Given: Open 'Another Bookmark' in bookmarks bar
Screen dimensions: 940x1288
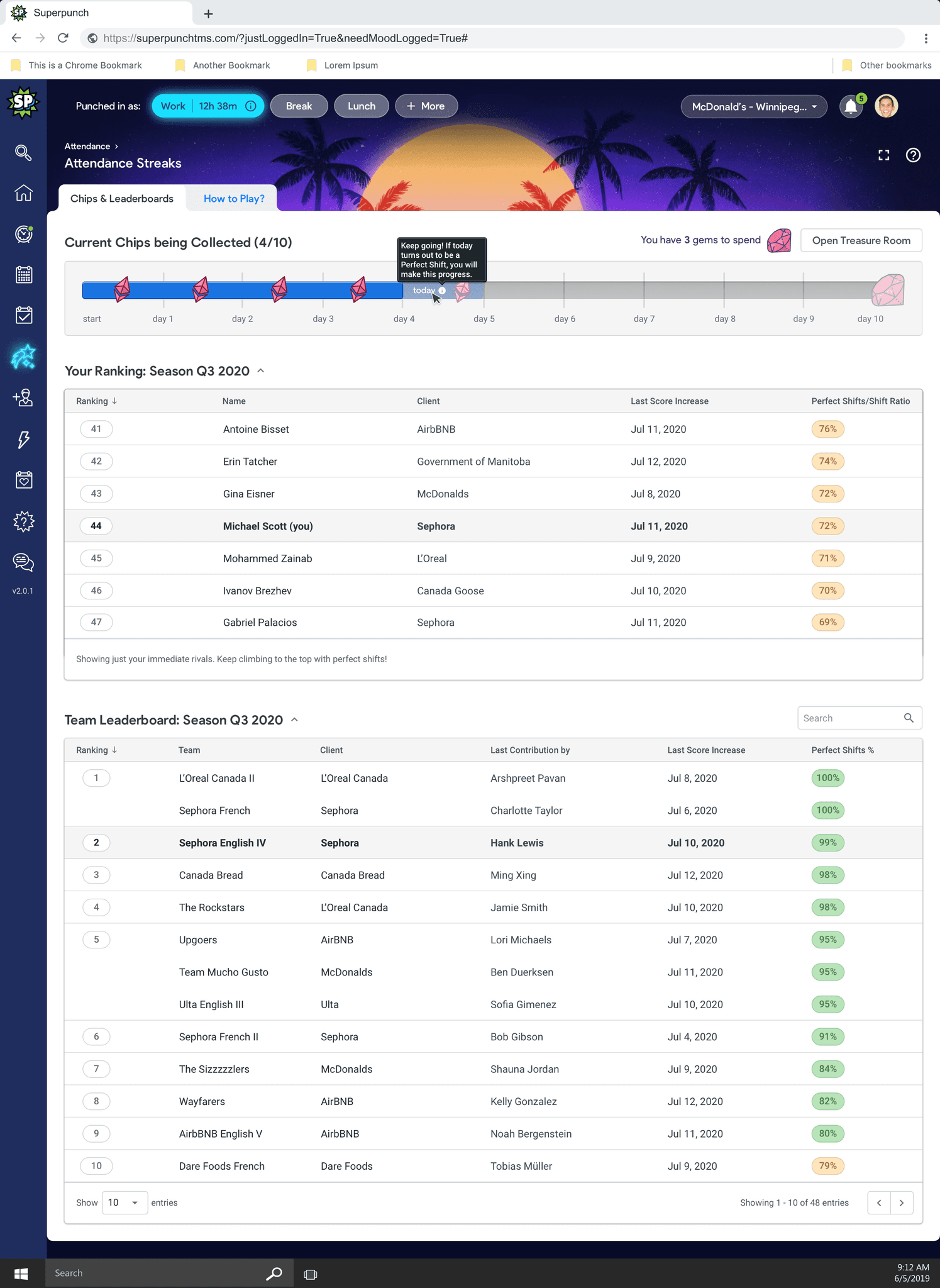Looking at the screenshot, I should click(x=223, y=65).
